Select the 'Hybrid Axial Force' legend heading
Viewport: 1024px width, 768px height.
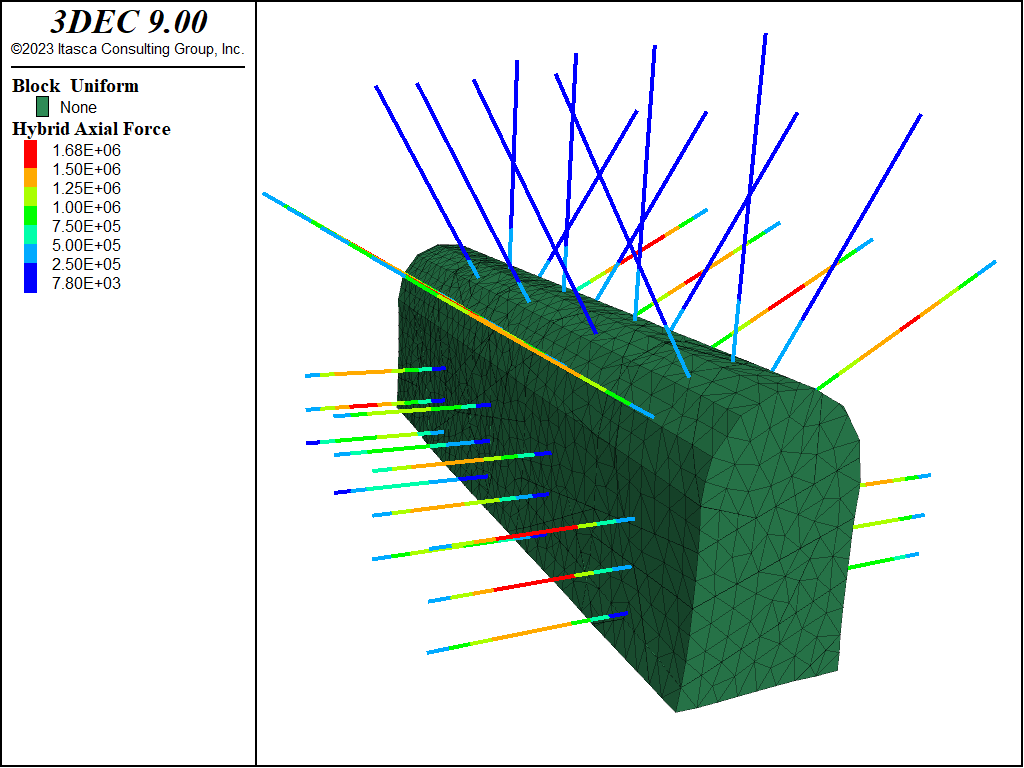pyautogui.click(x=91, y=129)
